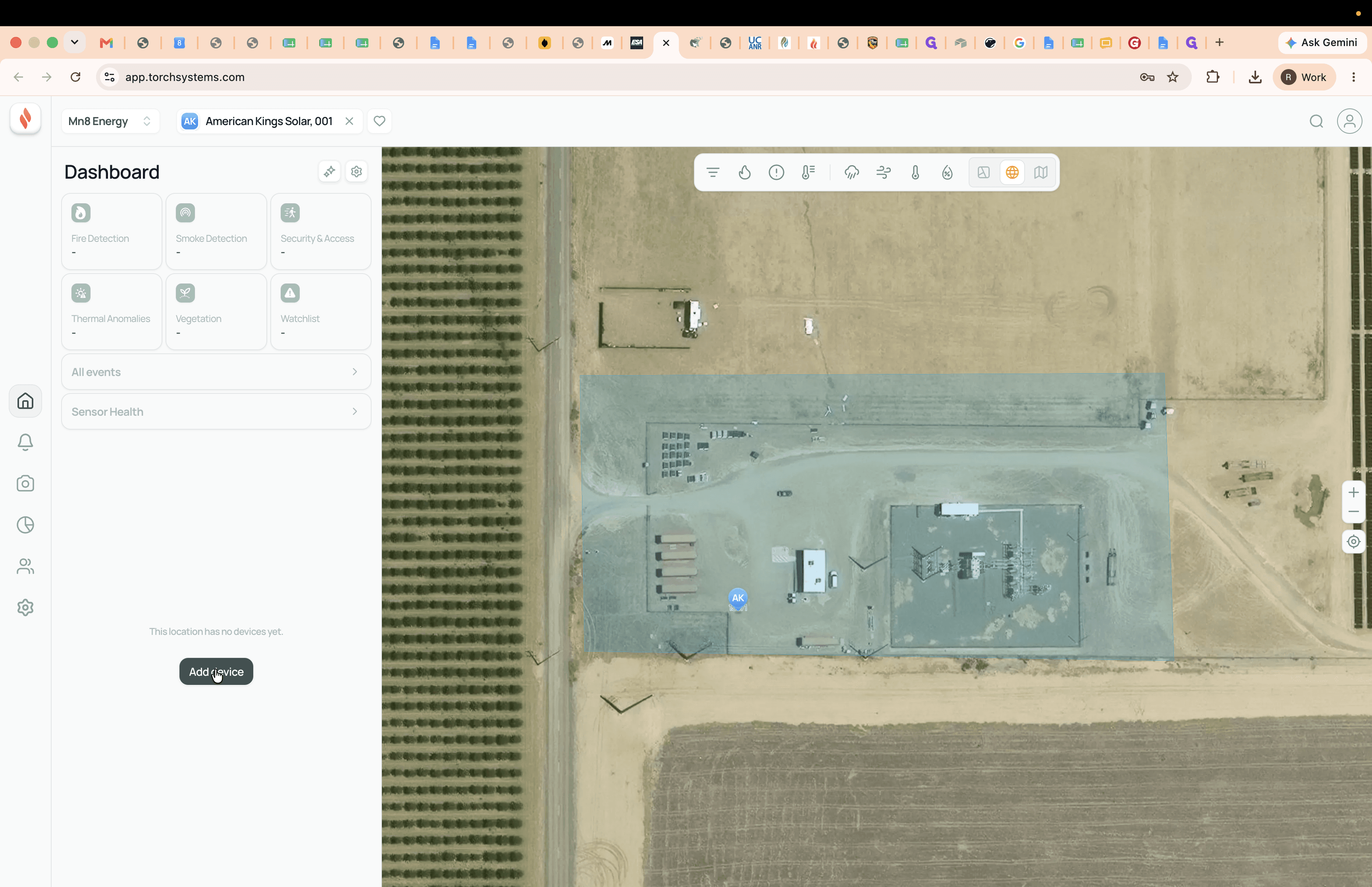The width and height of the screenshot is (1372, 887).
Task: Open the Mn8 Energy organization dropdown
Action: click(110, 121)
